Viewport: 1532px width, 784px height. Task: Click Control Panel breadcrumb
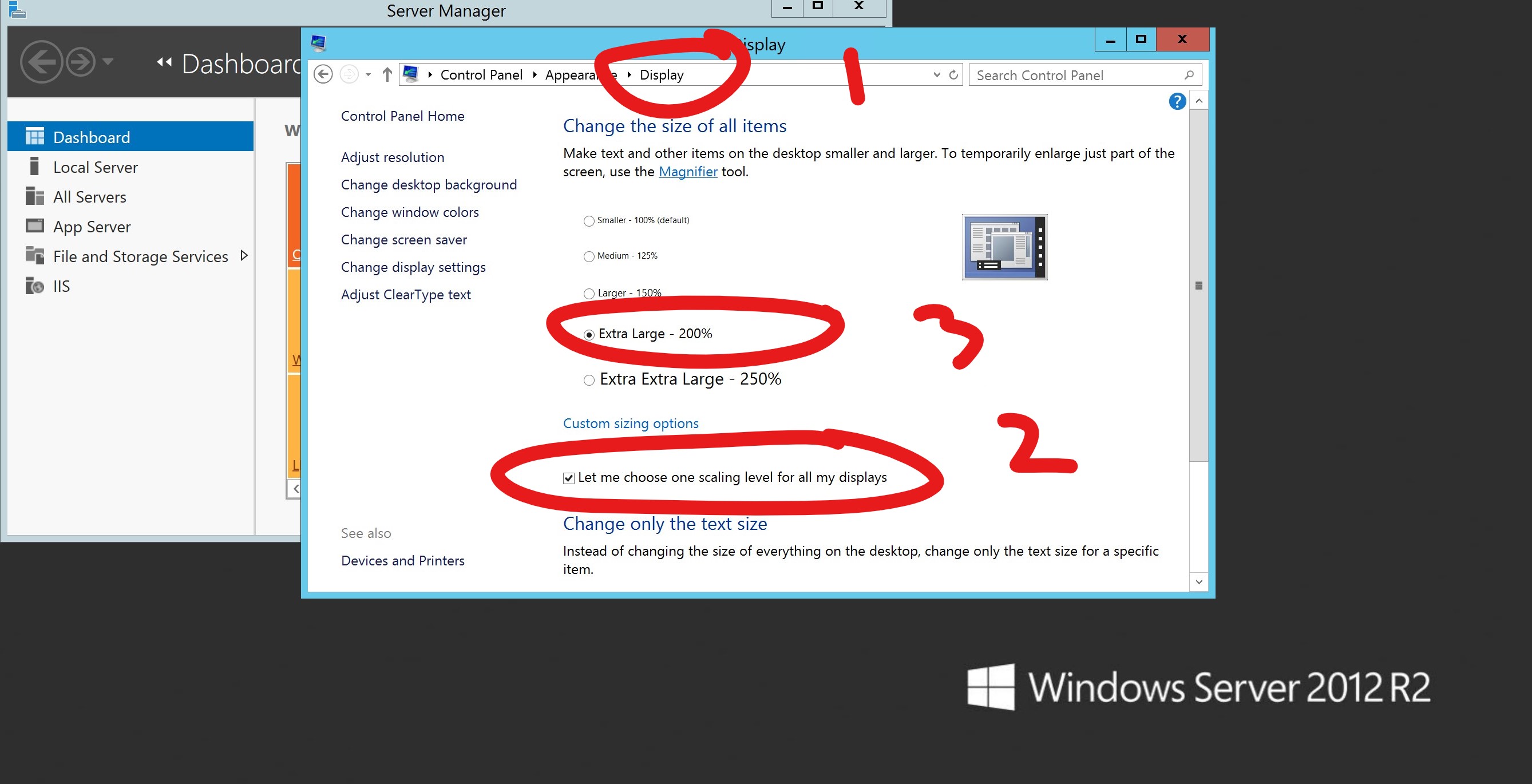click(x=481, y=75)
